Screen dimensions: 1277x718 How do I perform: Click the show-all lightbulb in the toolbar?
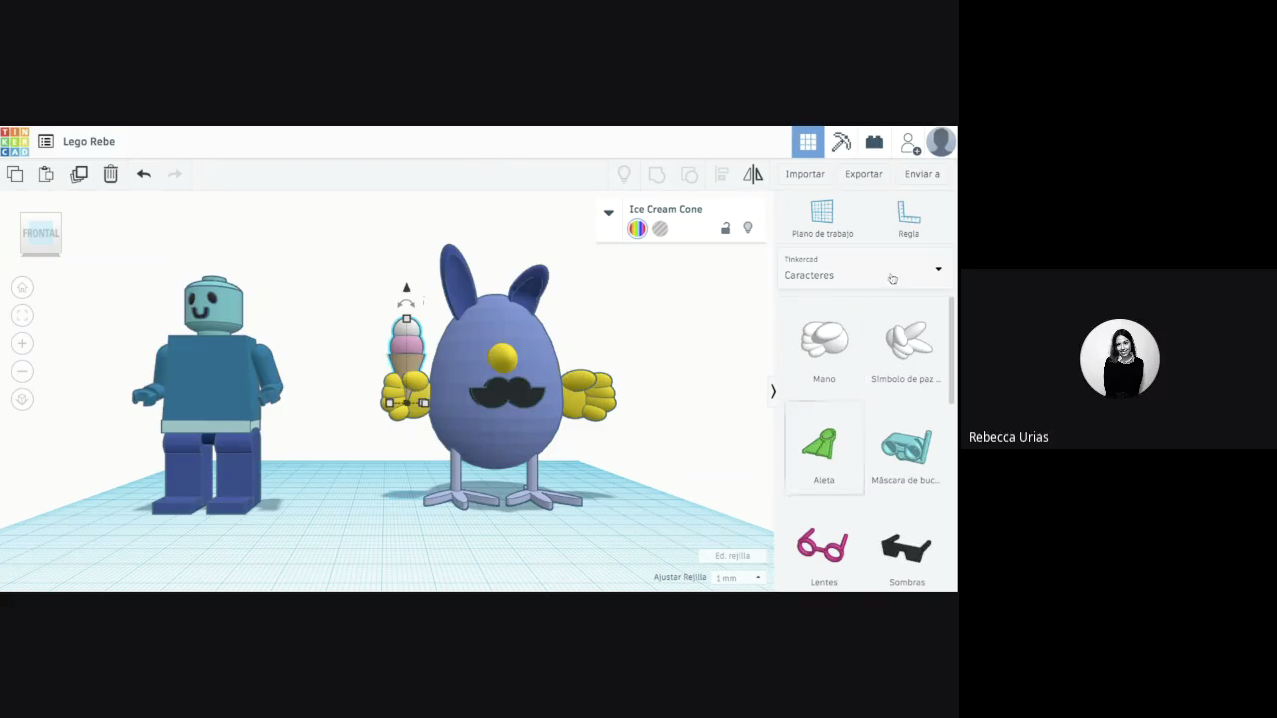tap(624, 175)
